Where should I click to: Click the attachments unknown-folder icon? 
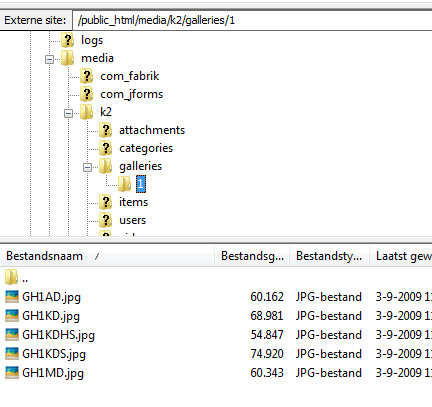click(106, 130)
